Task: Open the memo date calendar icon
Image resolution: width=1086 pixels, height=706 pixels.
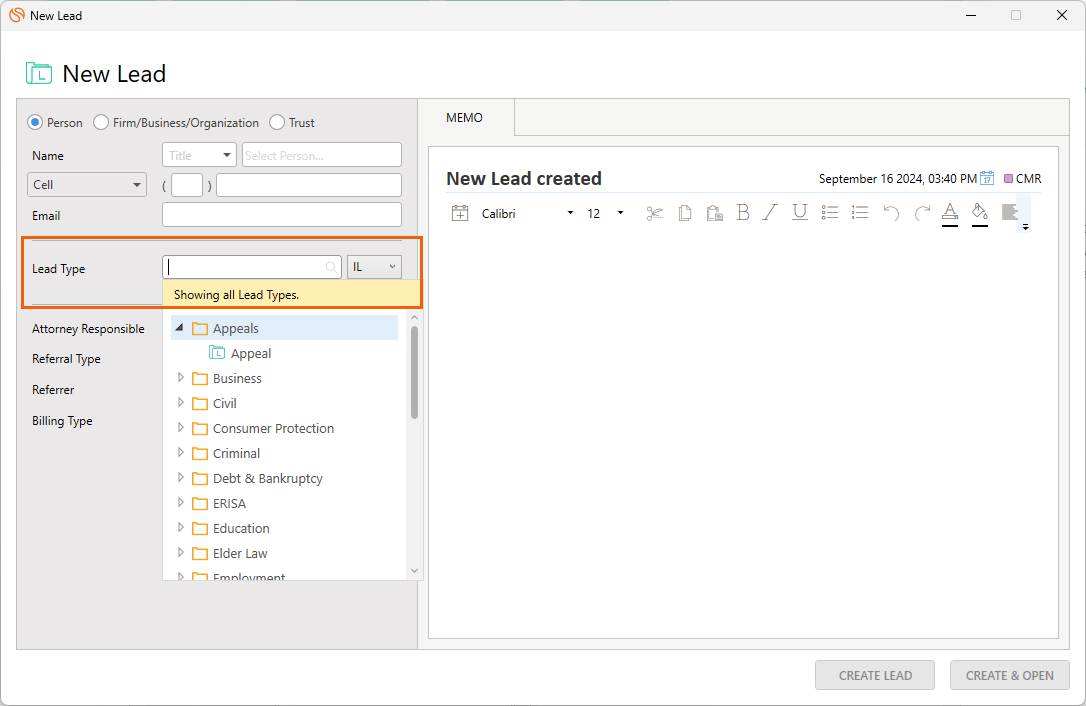Action: pos(987,178)
